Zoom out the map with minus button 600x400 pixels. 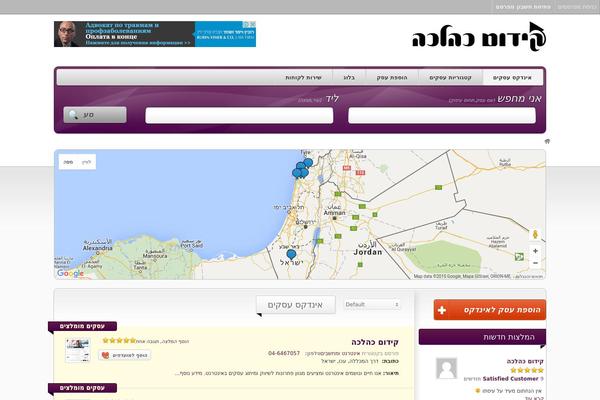[x=535, y=263]
